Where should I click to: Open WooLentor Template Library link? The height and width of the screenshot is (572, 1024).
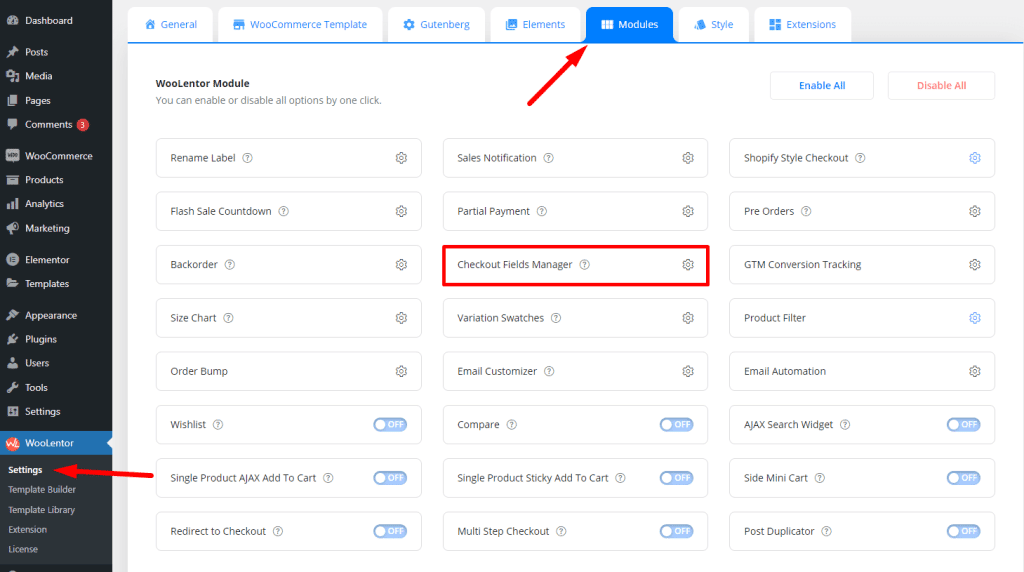coord(41,510)
